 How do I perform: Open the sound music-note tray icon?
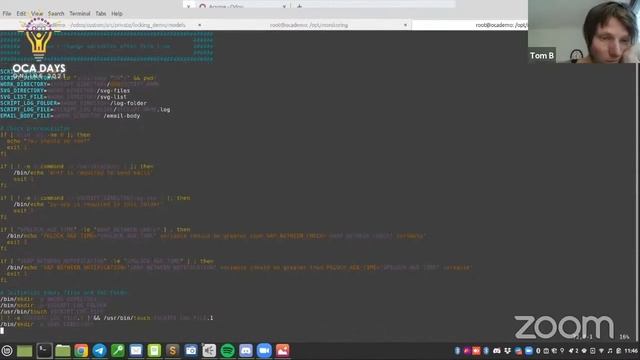pos(610,351)
